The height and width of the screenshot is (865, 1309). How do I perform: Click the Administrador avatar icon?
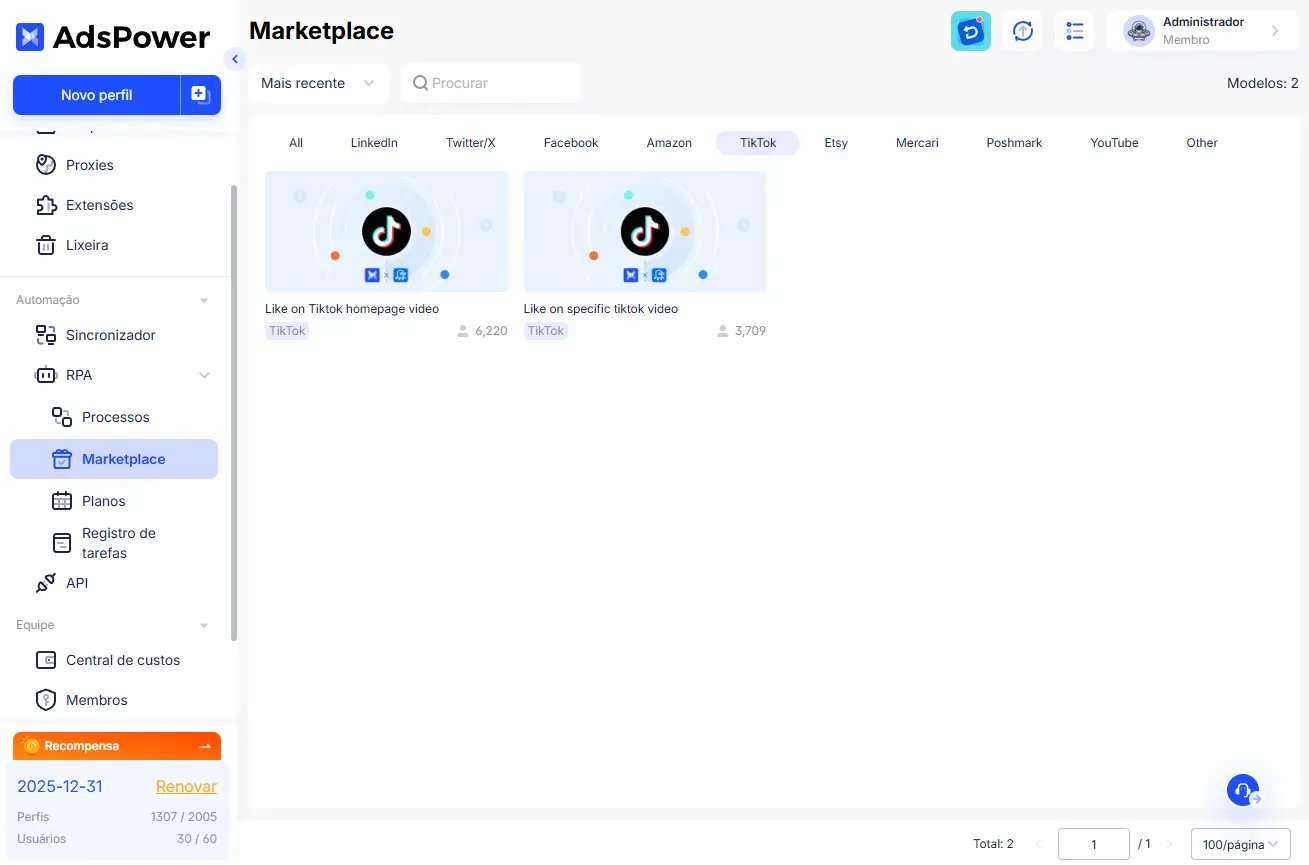pyautogui.click(x=1139, y=31)
